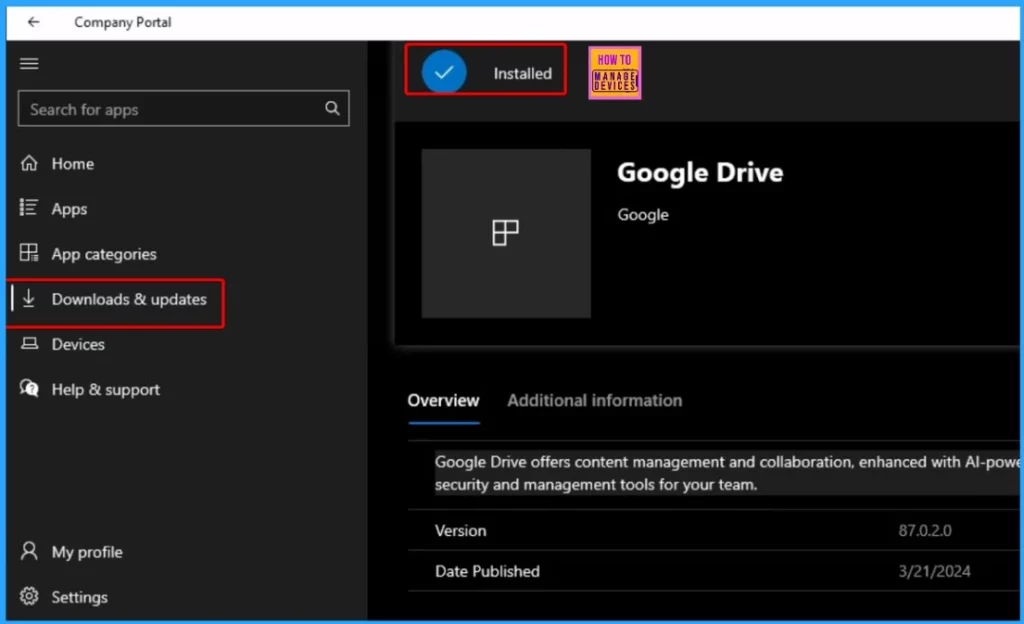Select Downloads & updates in sidebar
Image resolution: width=1024 pixels, height=624 pixels.
(129, 299)
